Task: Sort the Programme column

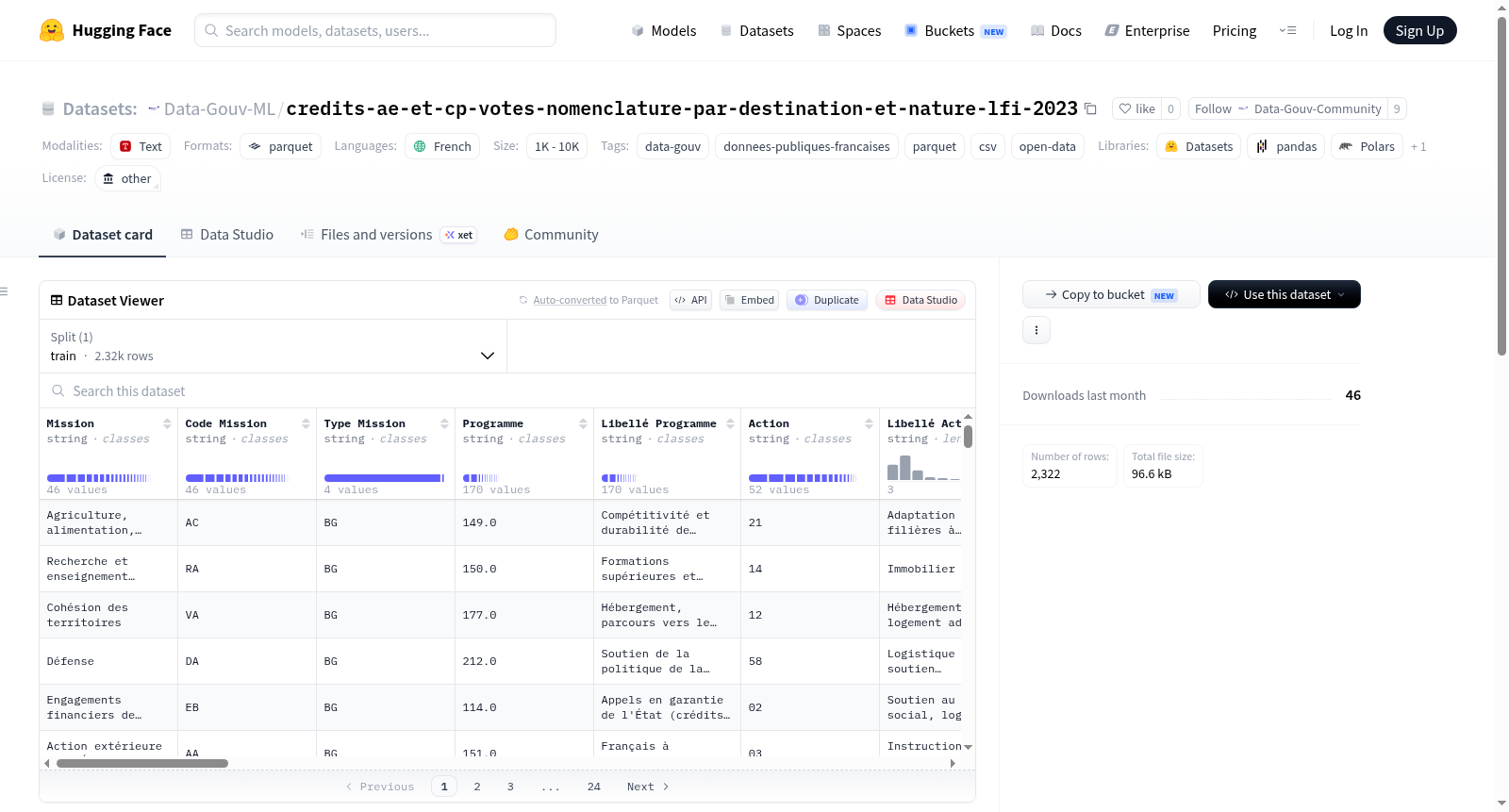Action: pos(583,423)
